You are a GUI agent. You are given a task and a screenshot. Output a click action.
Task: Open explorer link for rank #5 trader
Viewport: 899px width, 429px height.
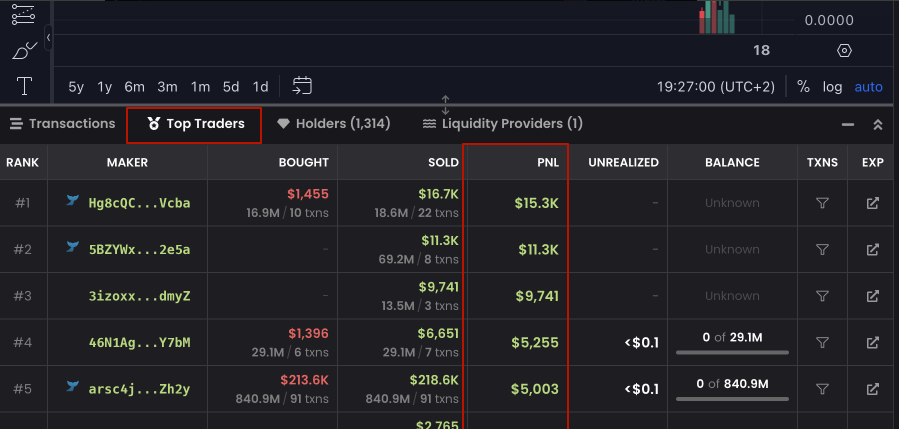click(873, 389)
